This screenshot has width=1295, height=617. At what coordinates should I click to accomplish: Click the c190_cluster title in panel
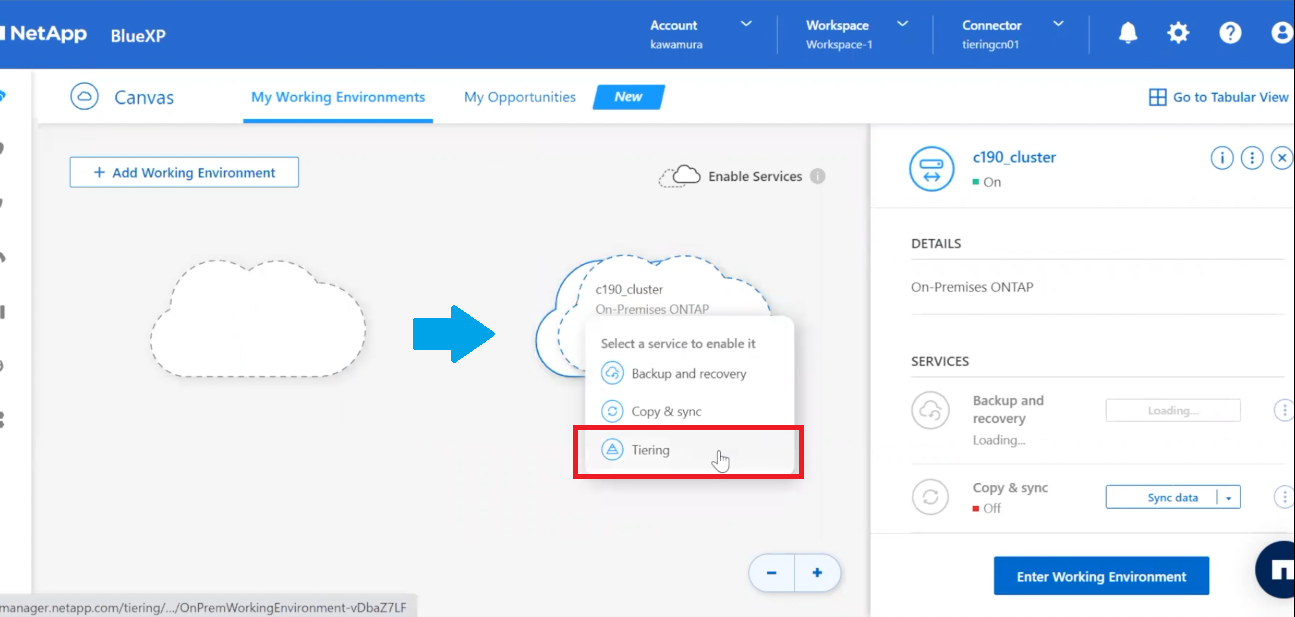[x=1014, y=157]
